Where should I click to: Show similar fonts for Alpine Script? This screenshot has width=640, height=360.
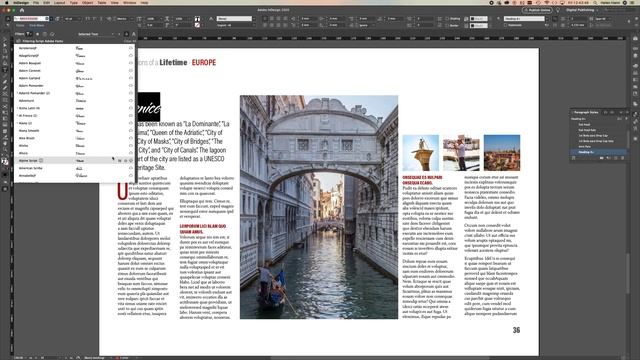[120, 160]
